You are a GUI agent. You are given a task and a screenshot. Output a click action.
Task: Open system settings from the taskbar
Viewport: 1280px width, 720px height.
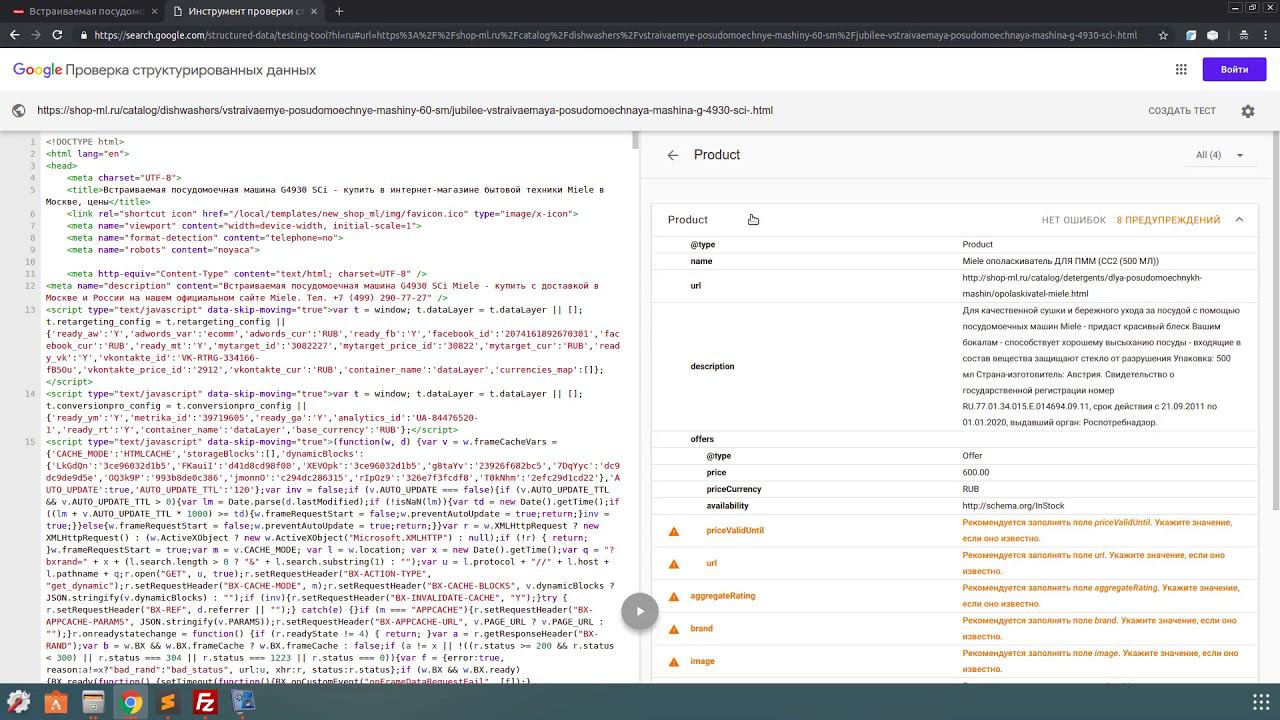pos(18,702)
